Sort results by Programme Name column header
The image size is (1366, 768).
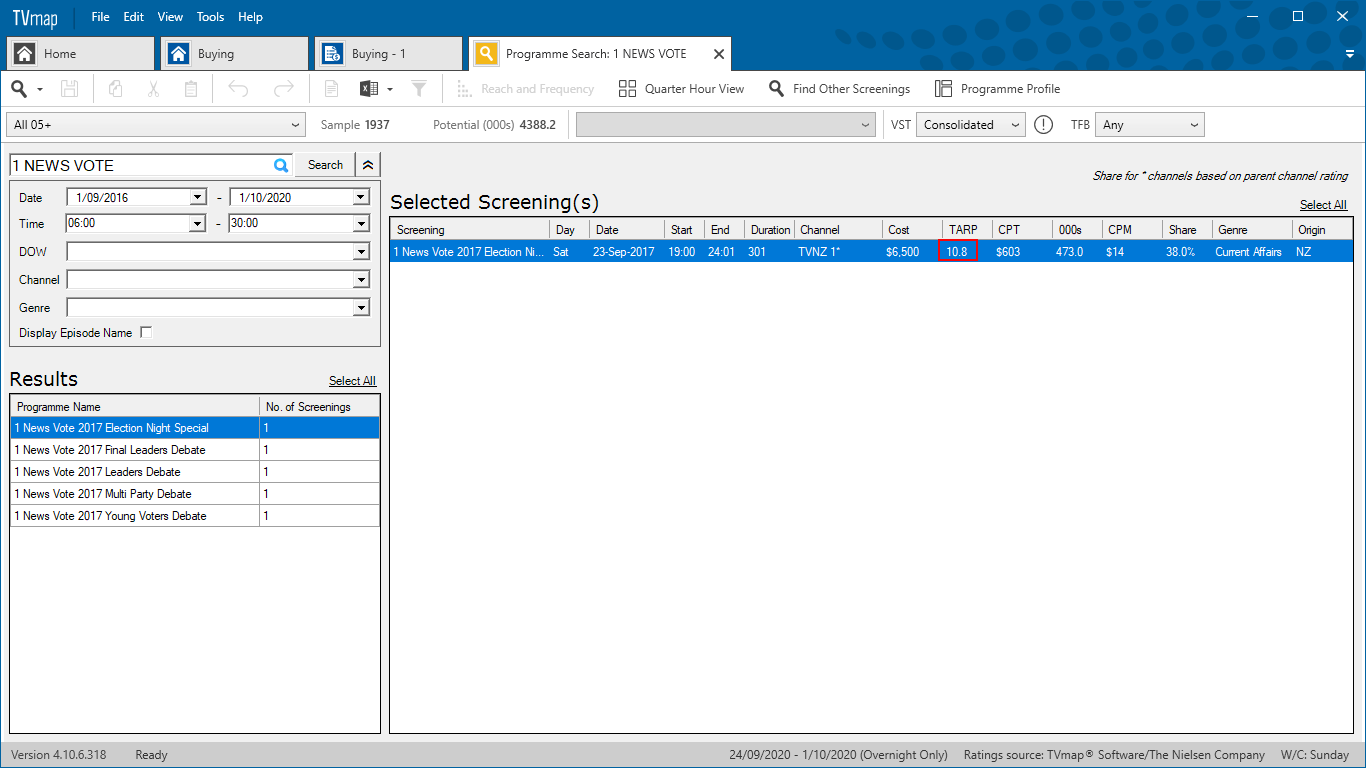coord(135,407)
